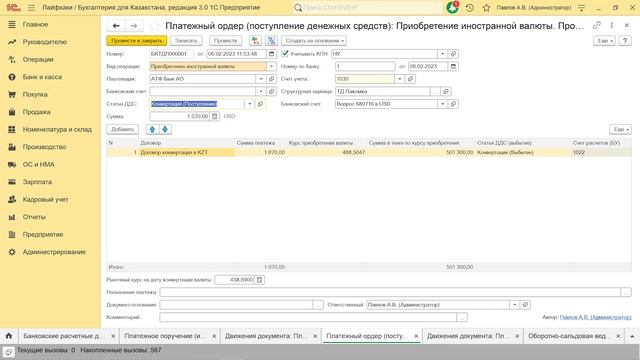Go back with the left arrow button
Screen dimensions: 640x360
[116, 26]
